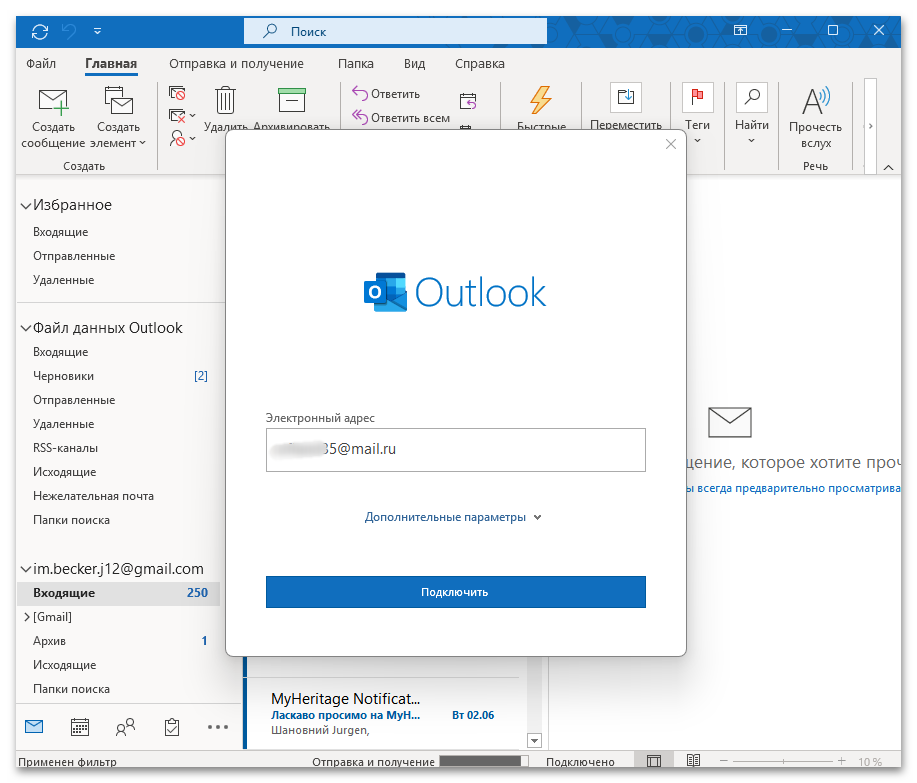
Task: Open the MyHeritage Notification email
Action: tap(382, 714)
